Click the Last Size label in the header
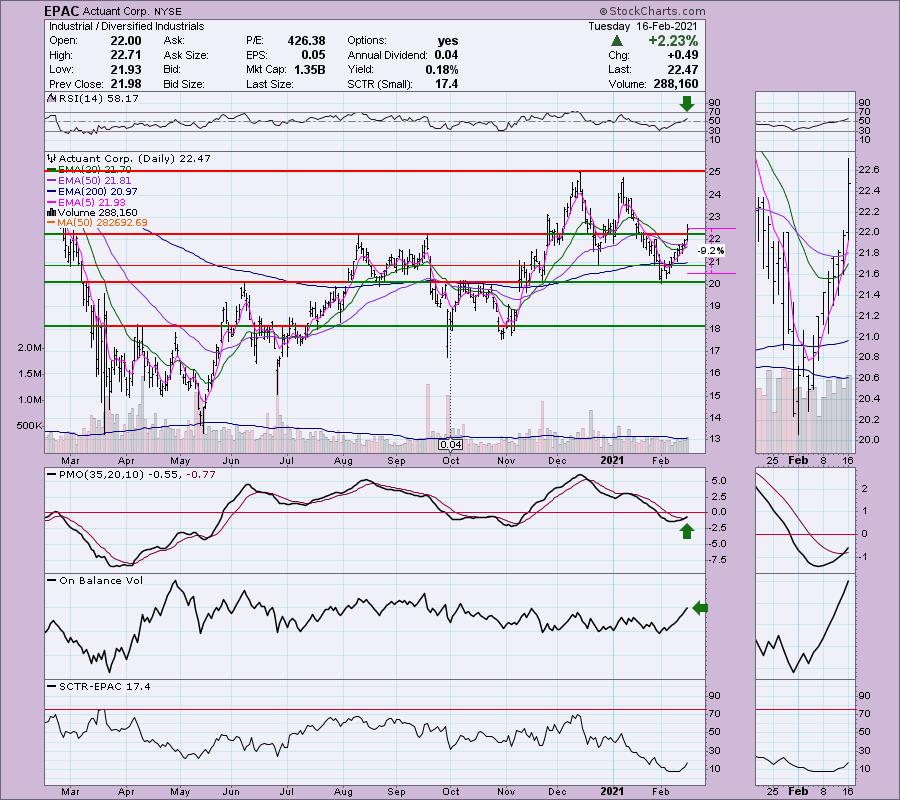The height and width of the screenshot is (800, 900). [x=269, y=84]
